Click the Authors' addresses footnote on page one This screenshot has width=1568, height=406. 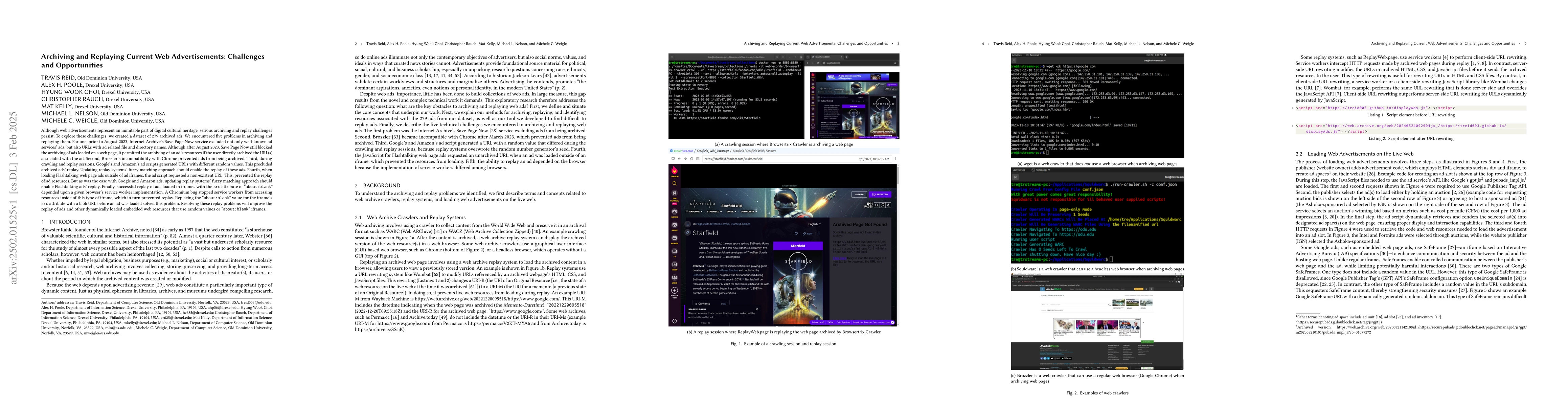(156, 317)
